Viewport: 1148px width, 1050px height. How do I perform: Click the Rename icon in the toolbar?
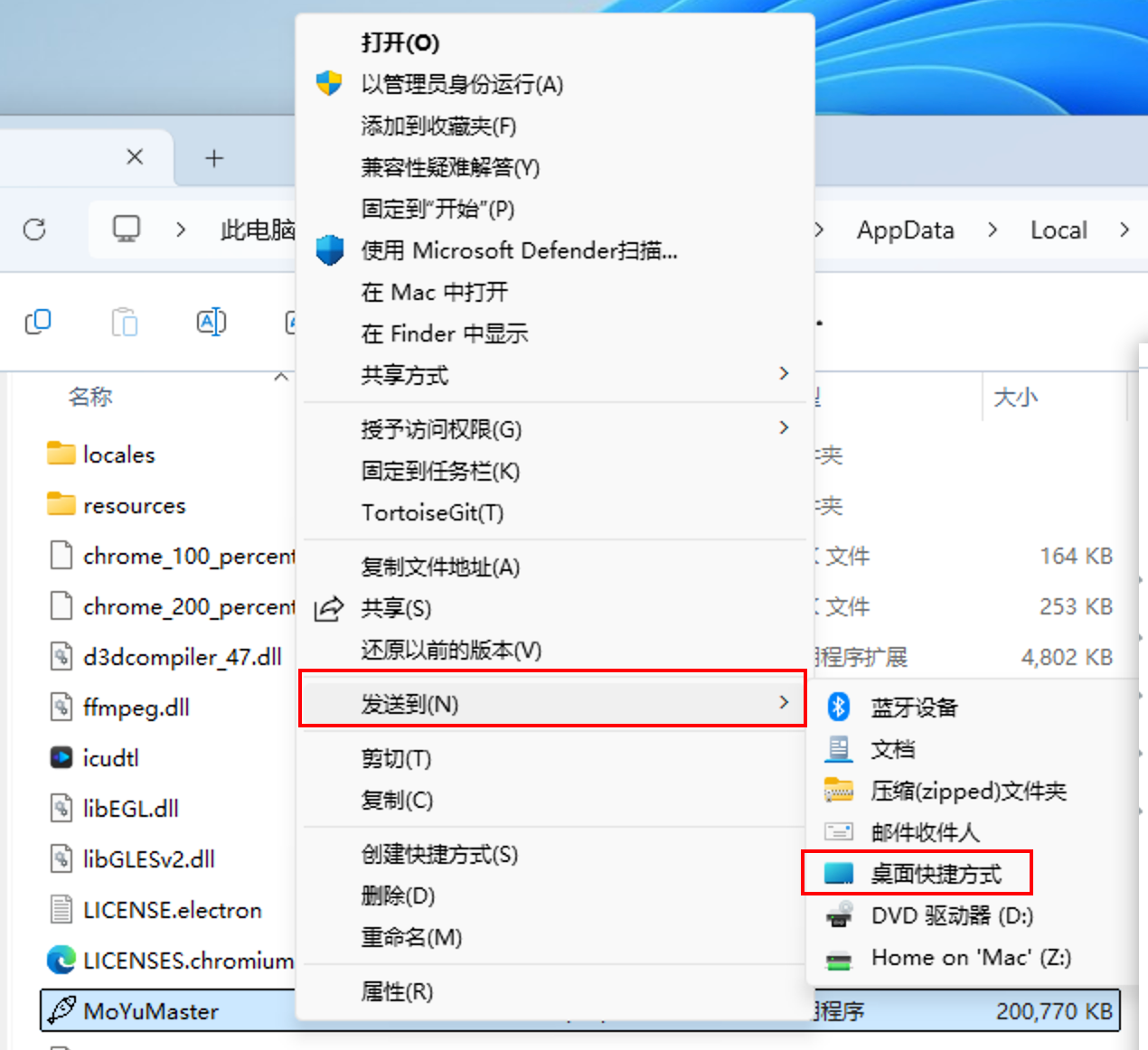[212, 322]
